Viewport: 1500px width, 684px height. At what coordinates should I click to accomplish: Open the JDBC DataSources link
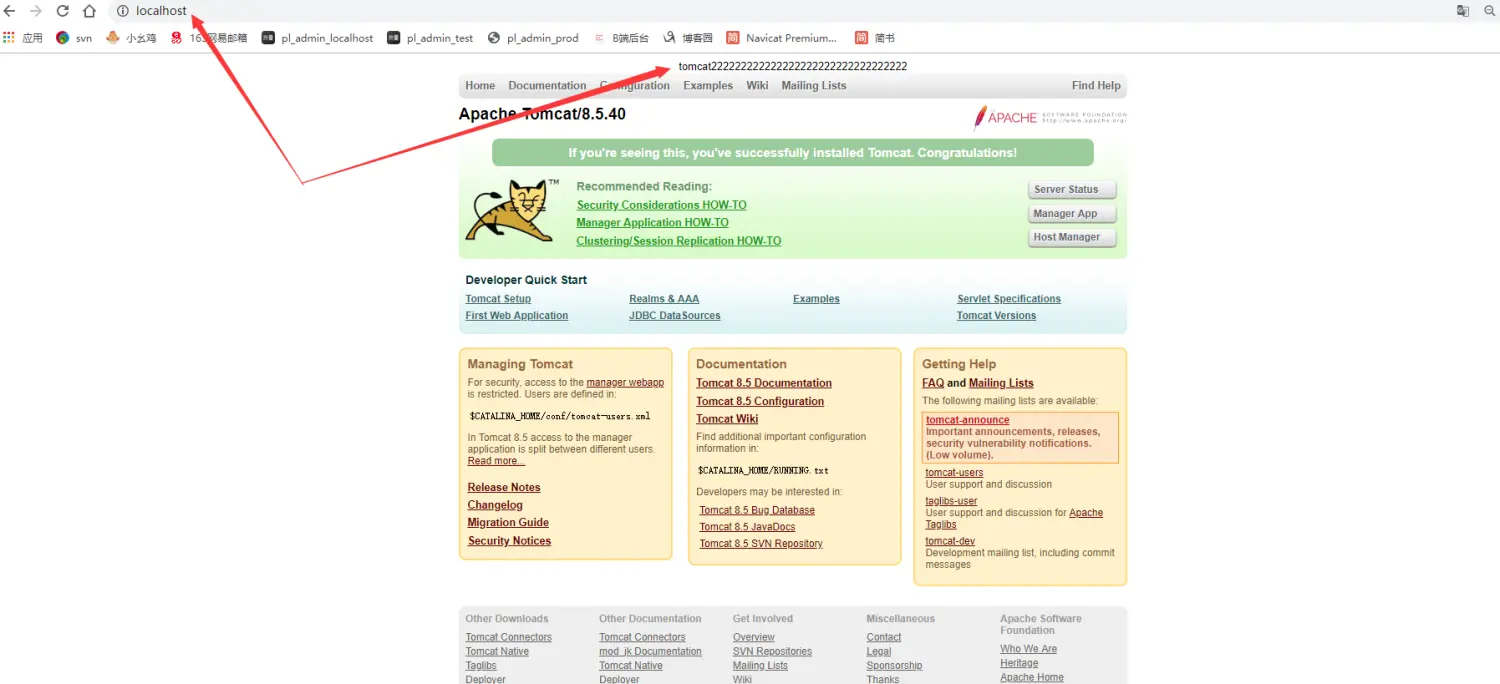[675, 316]
